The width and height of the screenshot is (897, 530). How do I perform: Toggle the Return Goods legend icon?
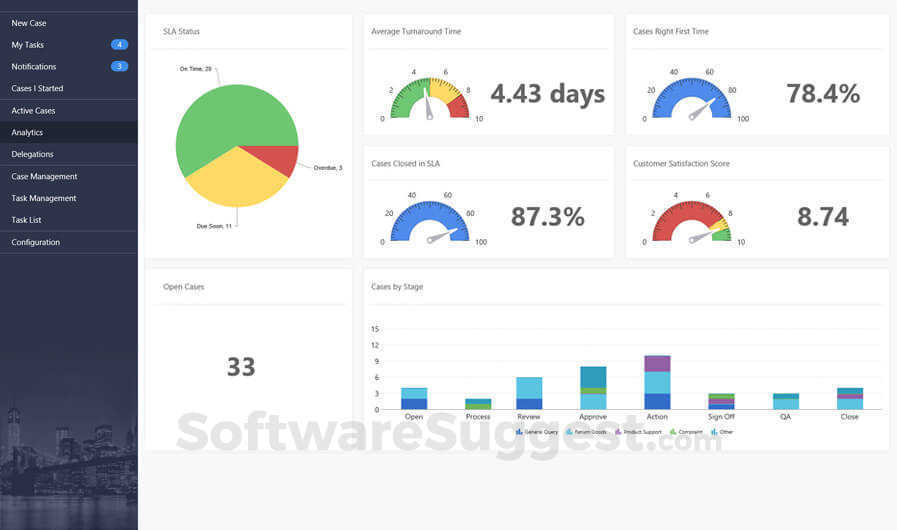[x=569, y=432]
